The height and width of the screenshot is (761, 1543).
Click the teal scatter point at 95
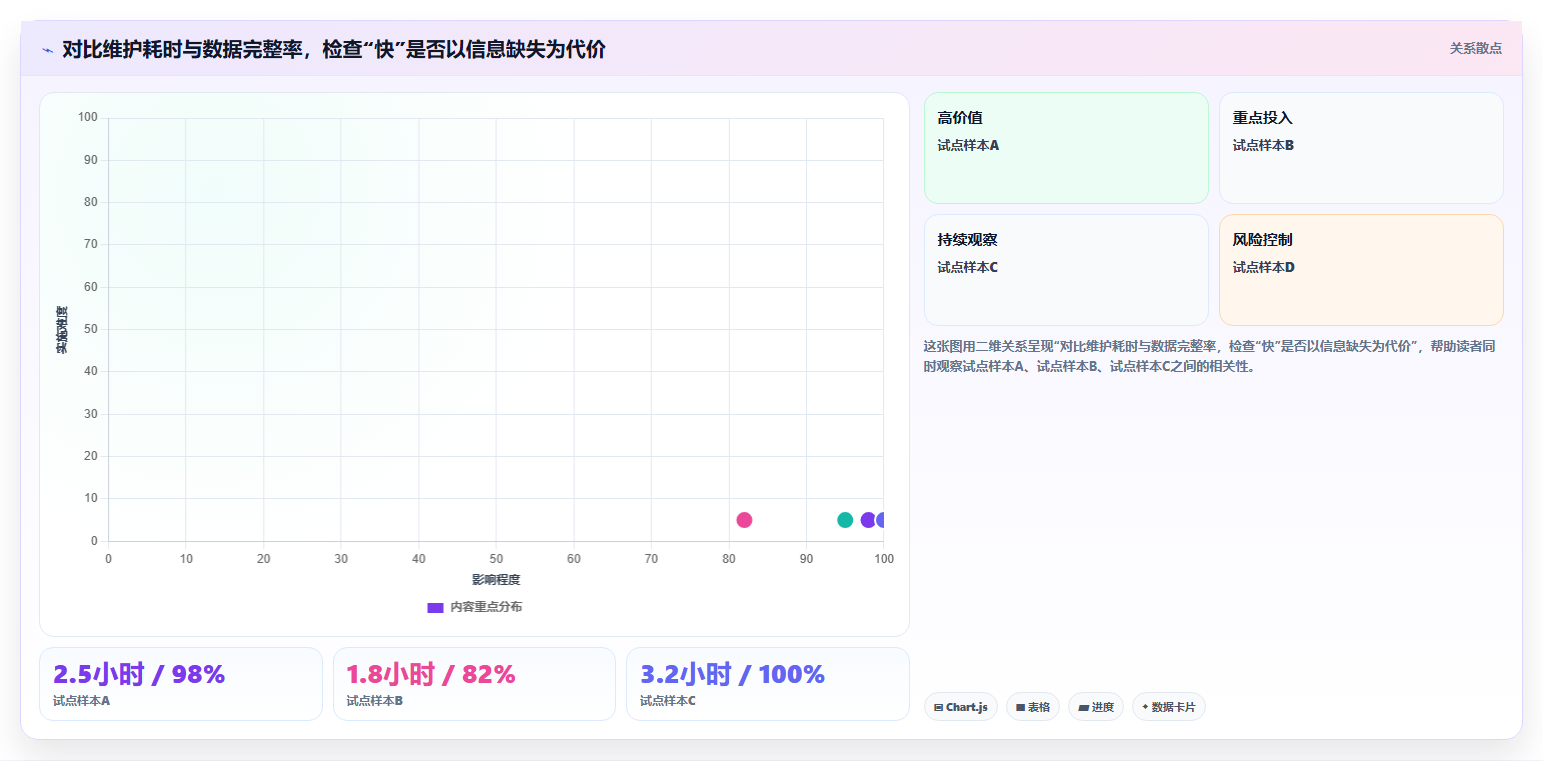845,520
